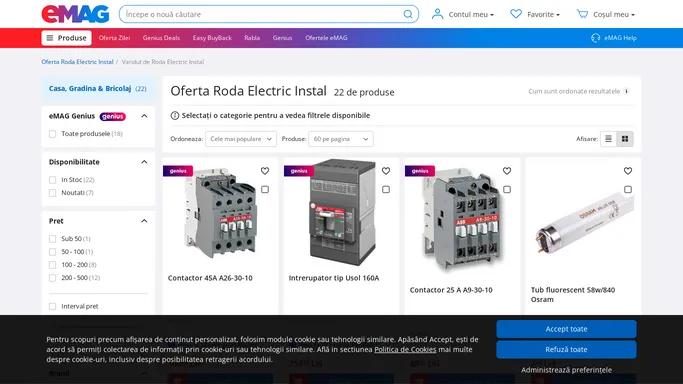
Task: Open the Produse per page dropdown
Action: click(341, 139)
